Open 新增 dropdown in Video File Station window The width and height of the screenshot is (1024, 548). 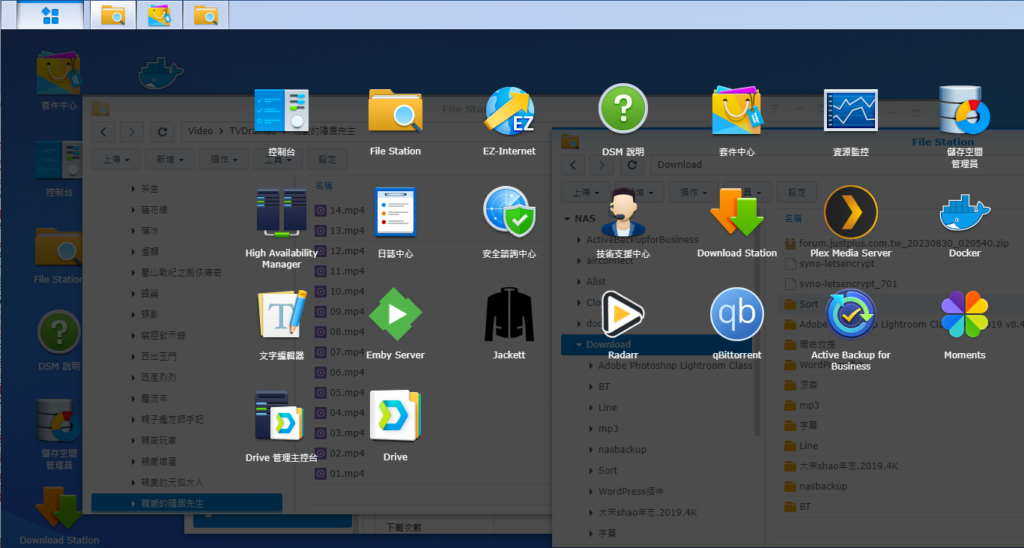169,159
